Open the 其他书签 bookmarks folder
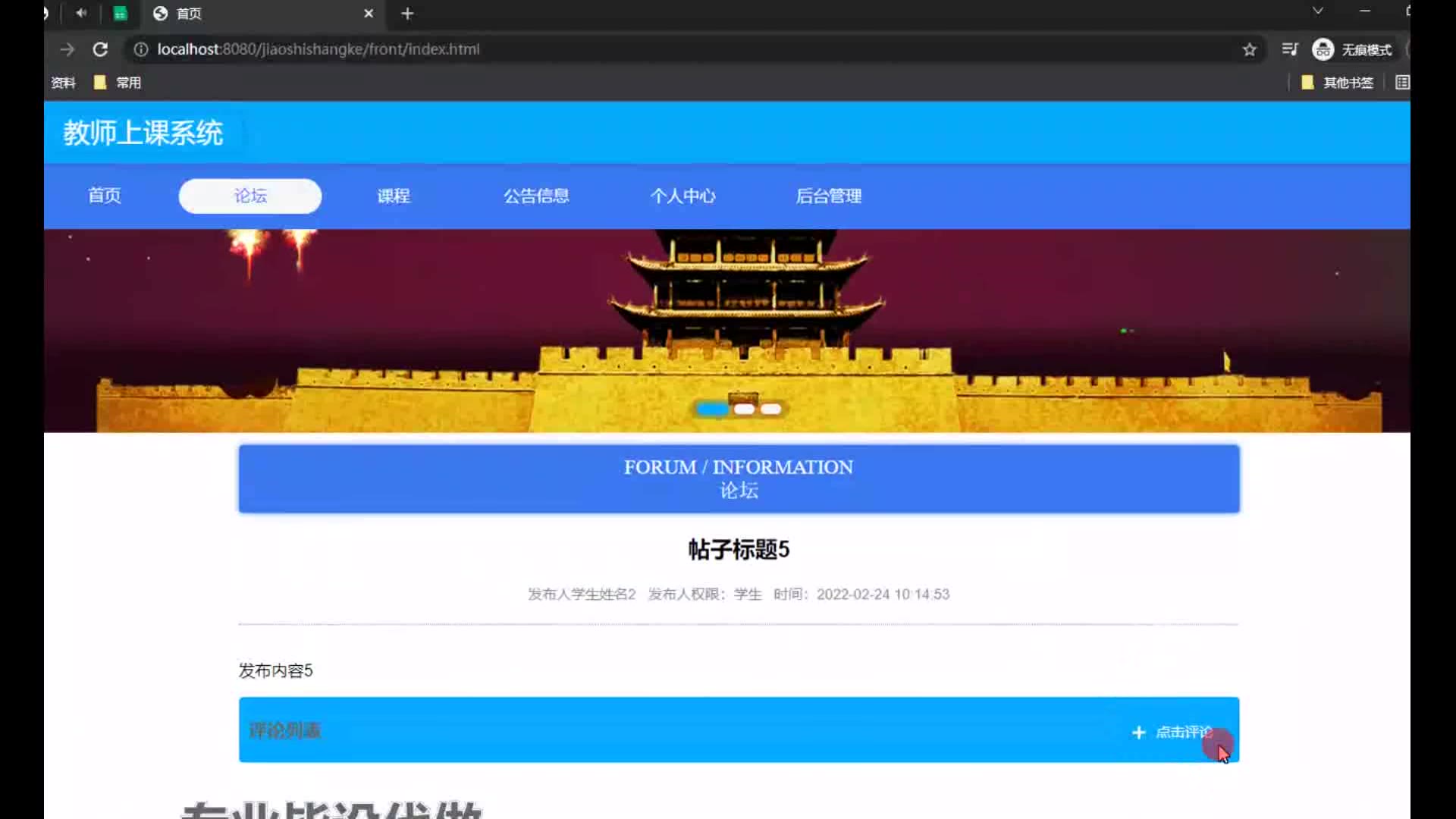This screenshot has height=819, width=1456. tap(1337, 83)
